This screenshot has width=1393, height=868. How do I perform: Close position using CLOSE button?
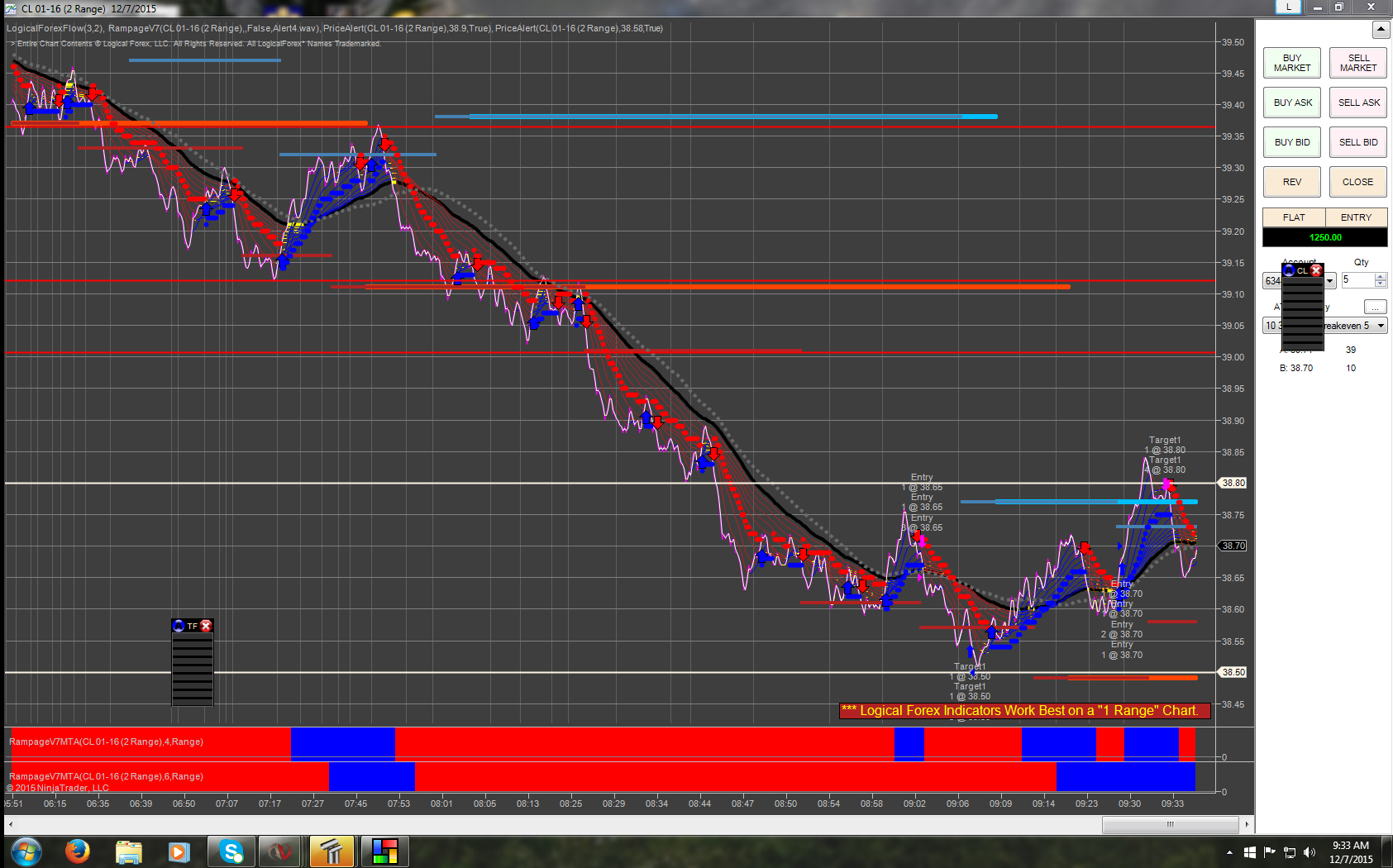[x=1358, y=182]
